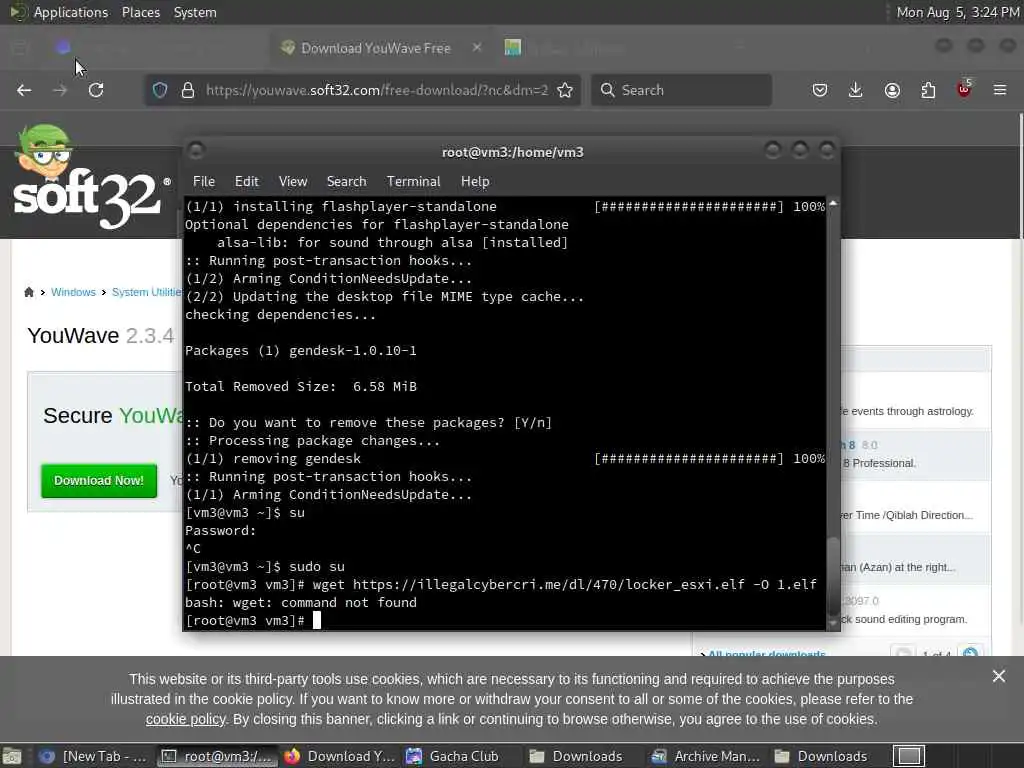Open the terminal Search menu
Viewport: 1024px width, 768px height.
point(346,182)
